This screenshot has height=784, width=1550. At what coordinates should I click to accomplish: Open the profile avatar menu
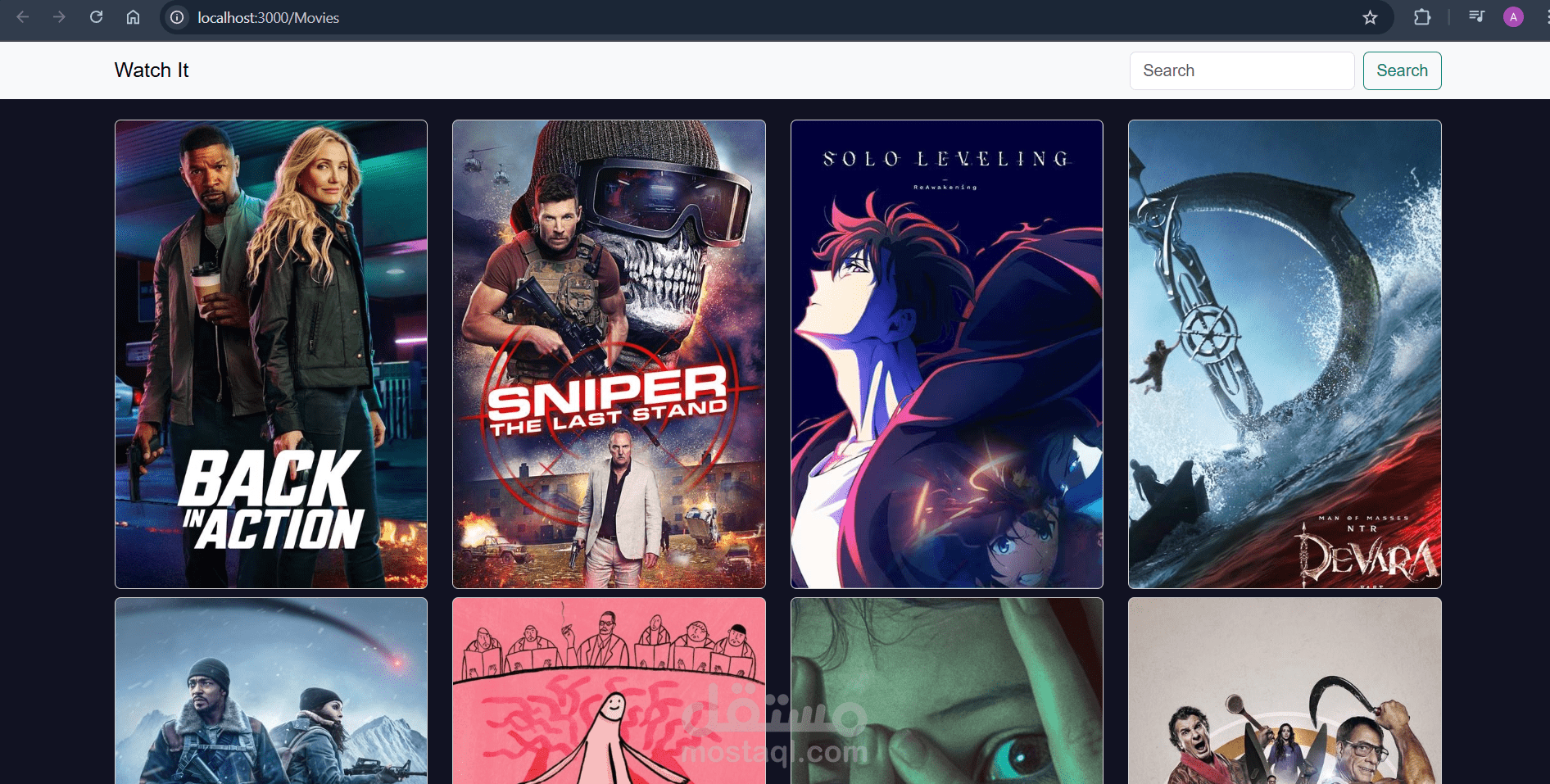pyautogui.click(x=1513, y=16)
